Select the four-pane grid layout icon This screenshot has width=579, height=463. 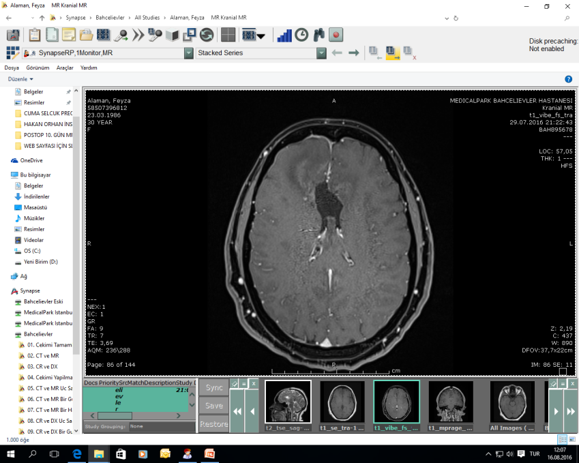coord(228,35)
